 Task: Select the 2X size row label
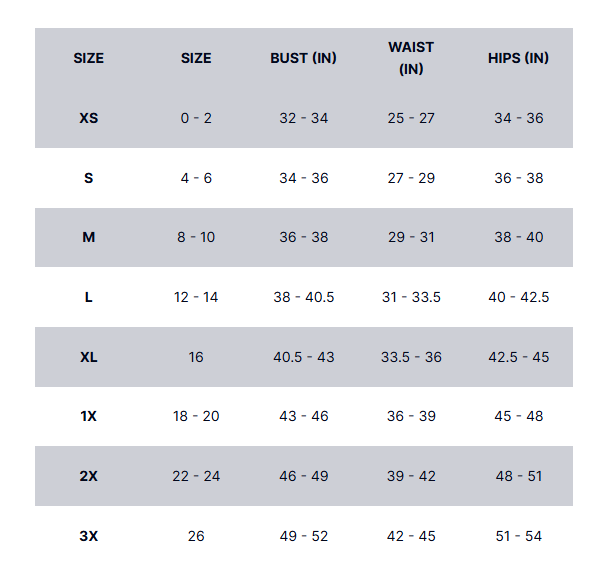pyautogui.click(x=89, y=476)
